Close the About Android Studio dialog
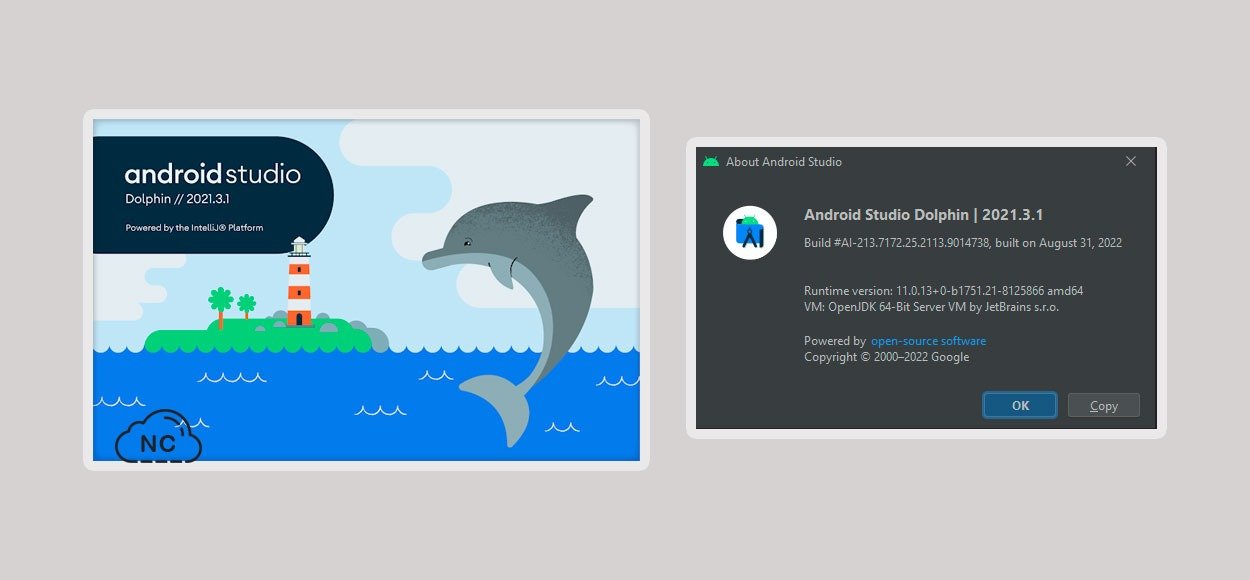Viewport: 1250px width, 580px height. [x=1131, y=161]
